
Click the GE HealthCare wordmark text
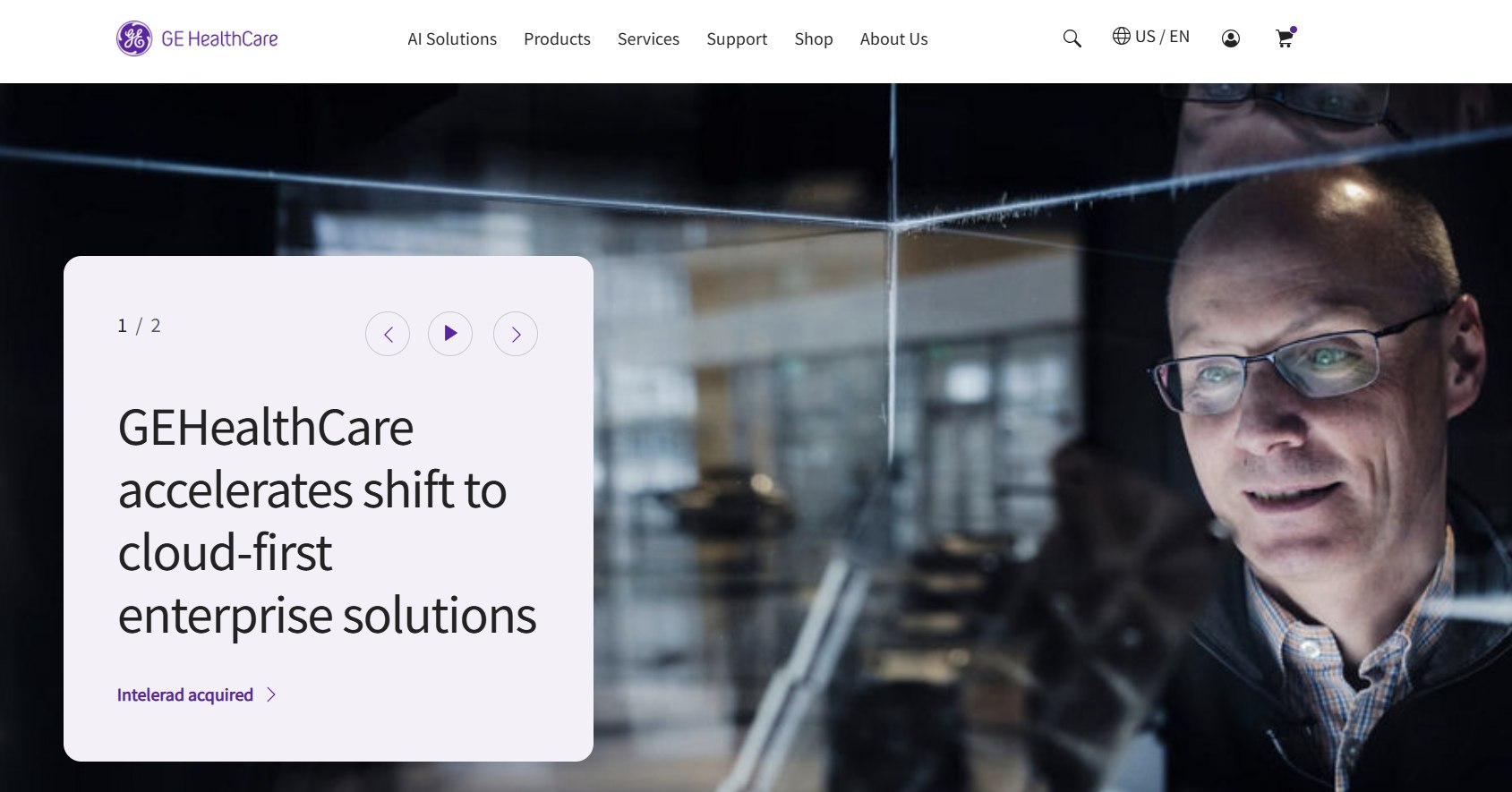coord(219,38)
